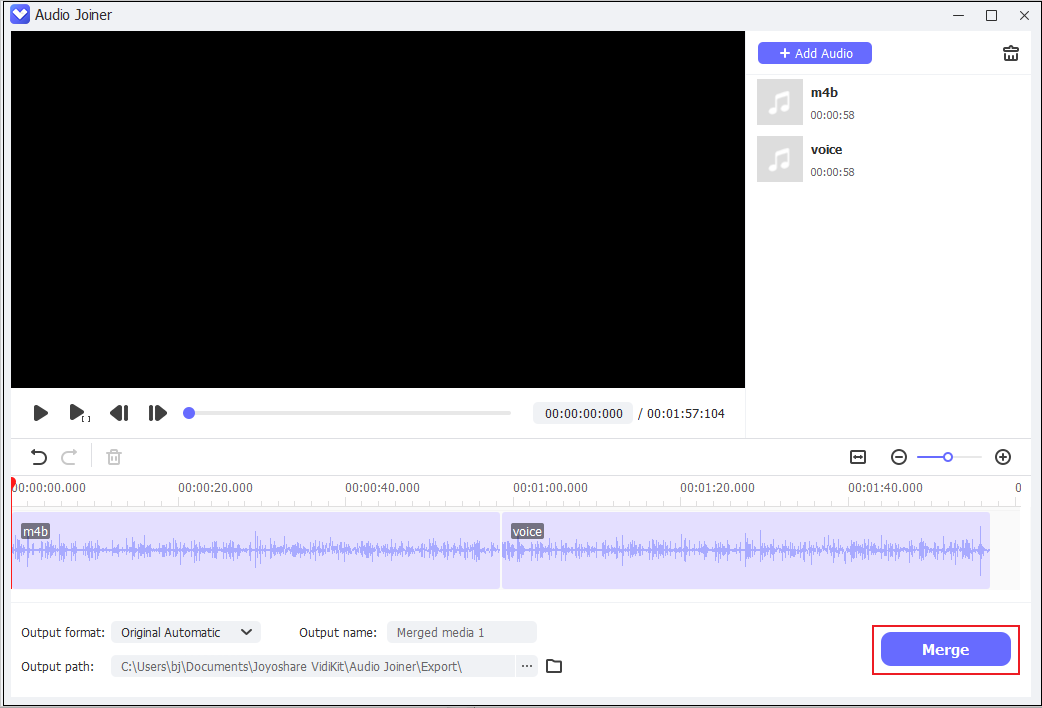Open the export folder icon

(554, 666)
